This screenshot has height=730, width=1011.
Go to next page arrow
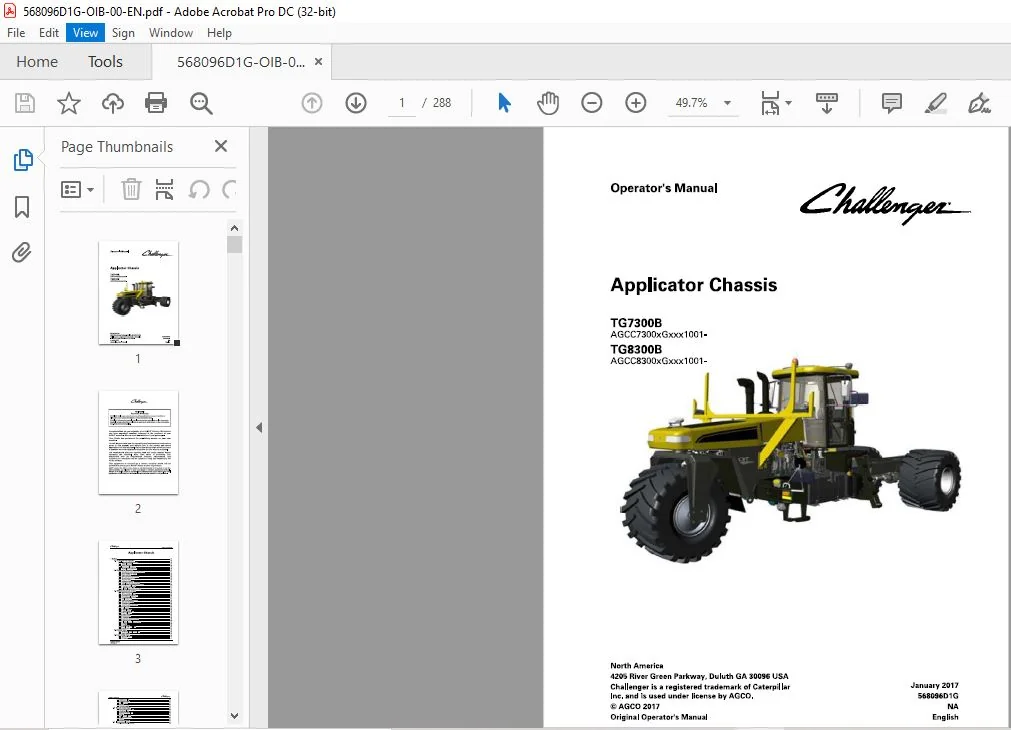pos(356,103)
